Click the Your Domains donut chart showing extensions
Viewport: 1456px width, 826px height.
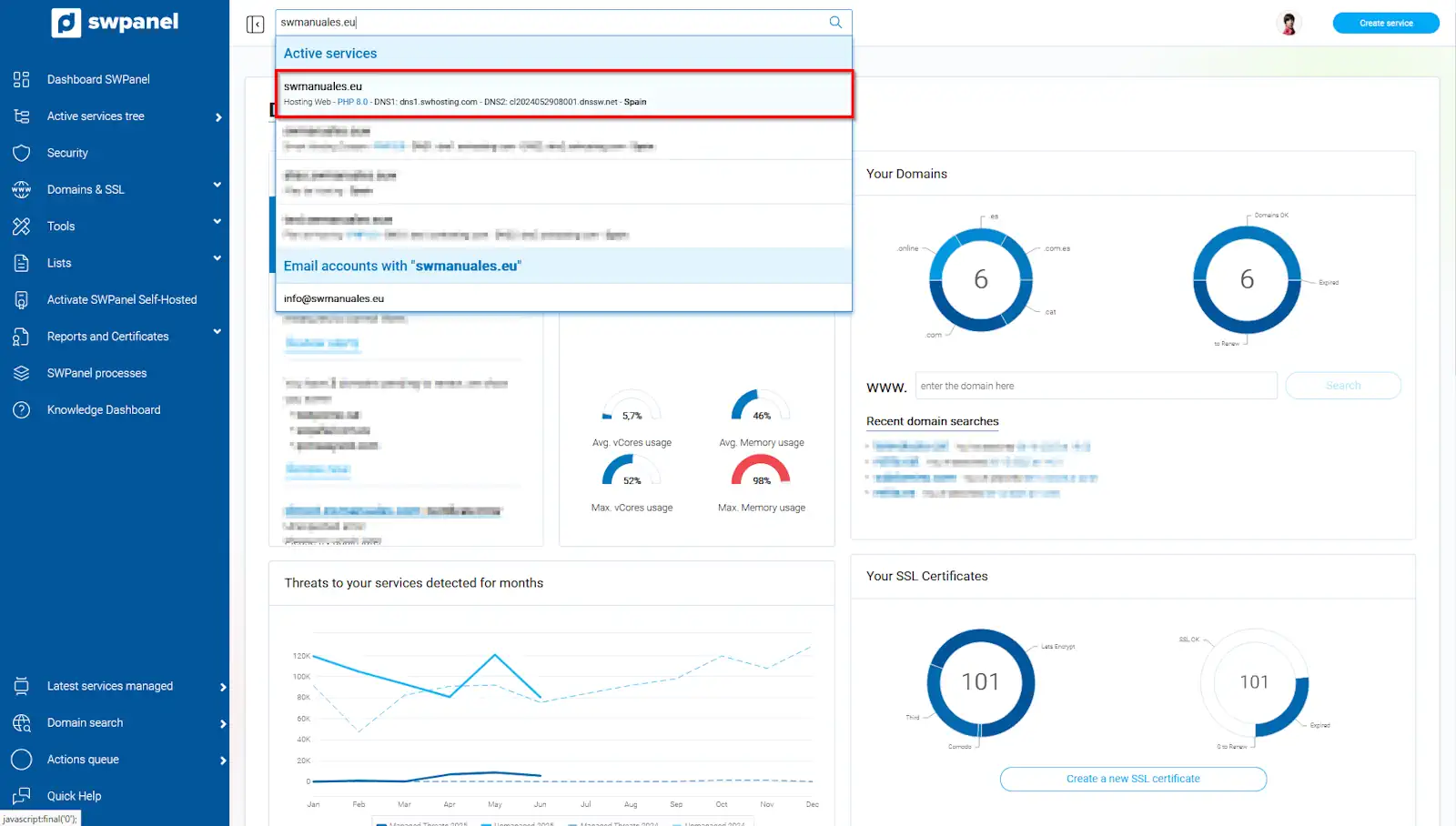pyautogui.click(x=981, y=279)
